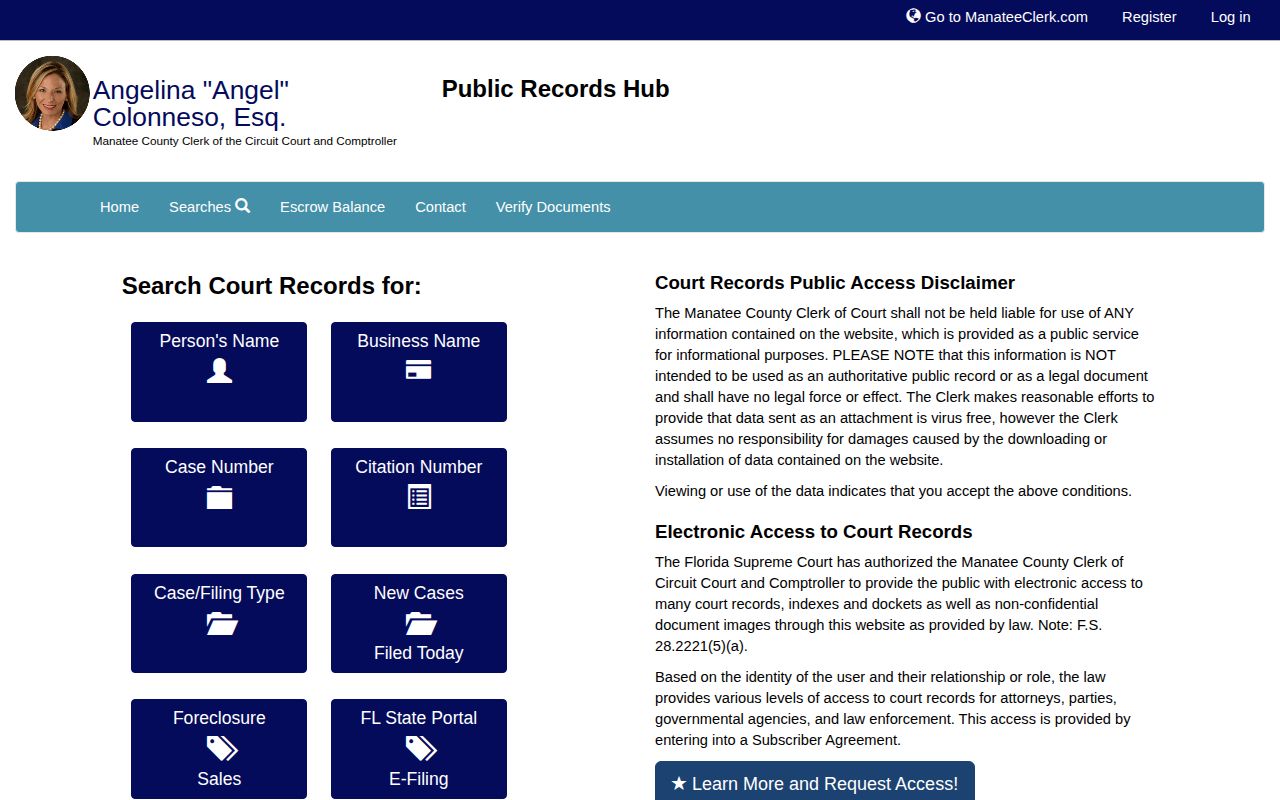The width and height of the screenshot is (1280, 800).
Task: Click the Register link
Action: (1149, 17)
